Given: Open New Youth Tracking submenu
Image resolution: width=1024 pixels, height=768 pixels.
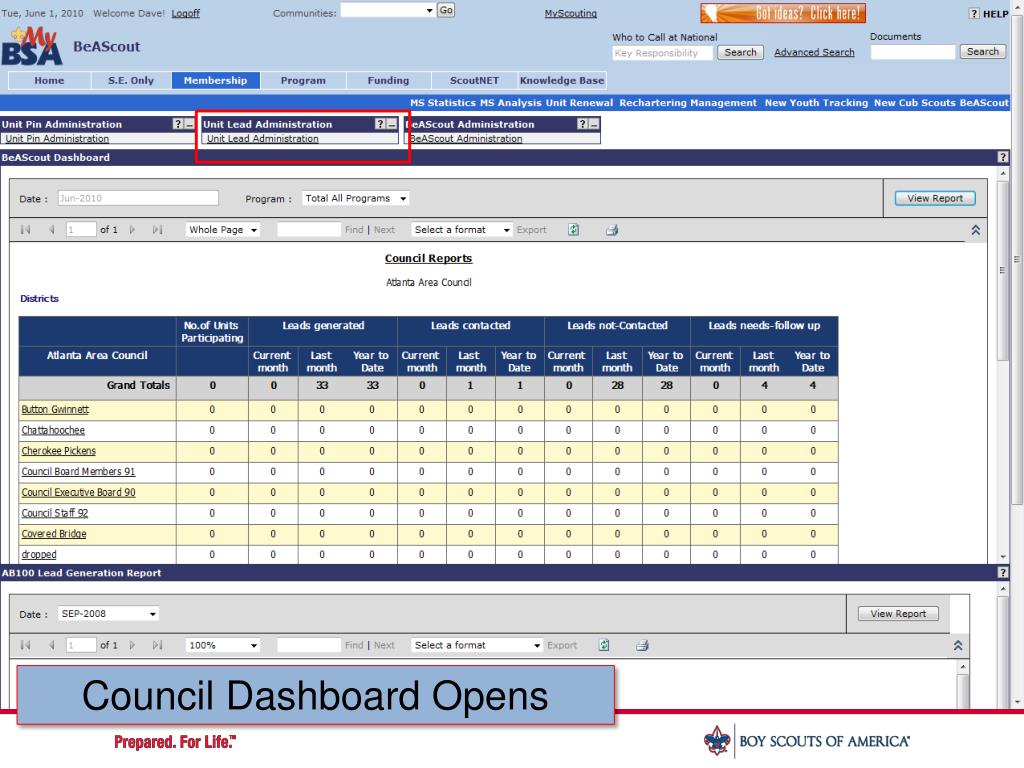Looking at the screenshot, I should point(816,103).
